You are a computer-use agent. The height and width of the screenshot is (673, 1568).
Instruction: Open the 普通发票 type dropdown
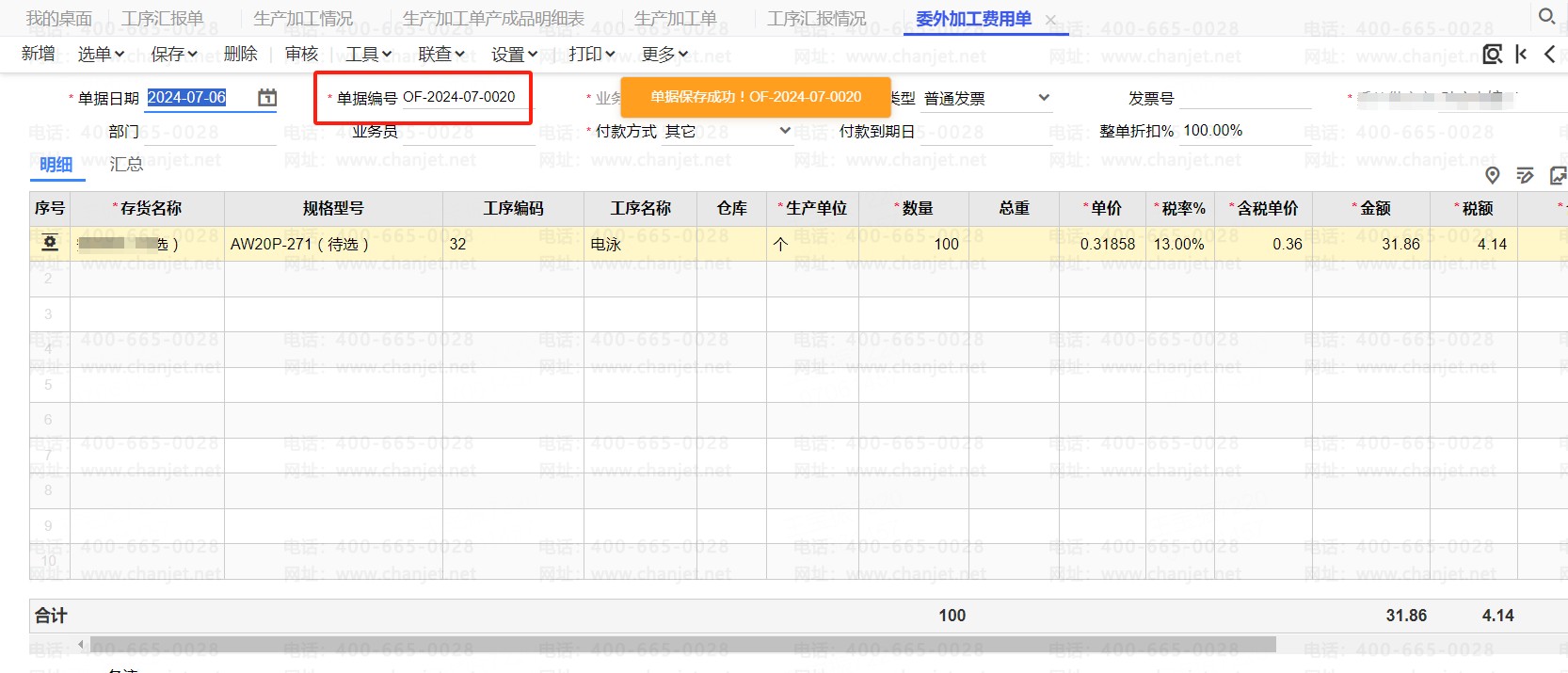tap(1043, 98)
